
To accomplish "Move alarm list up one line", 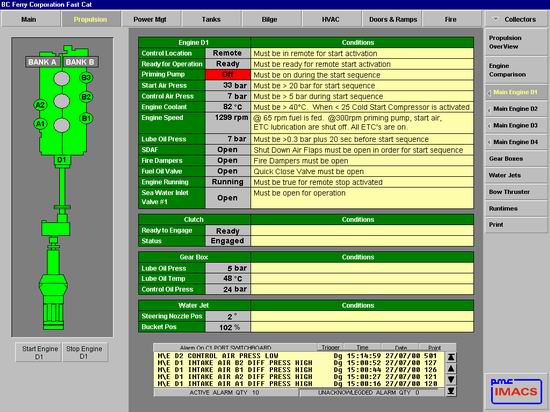I will [x=451, y=369].
